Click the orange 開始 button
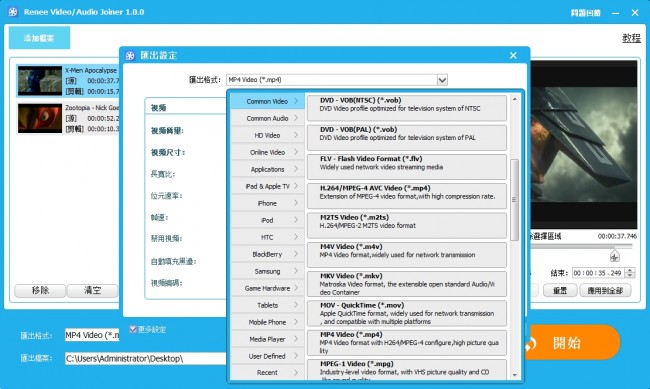650x389 pixels. (x=572, y=343)
